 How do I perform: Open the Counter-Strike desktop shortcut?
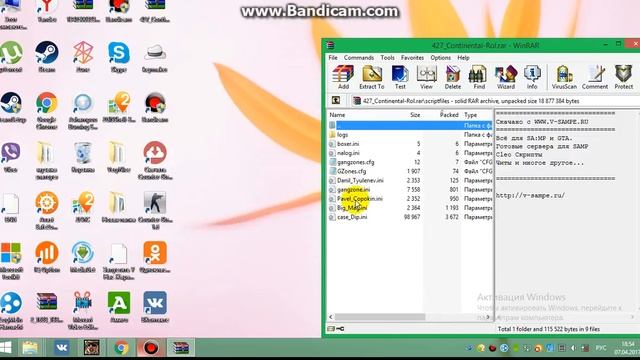coord(155,210)
